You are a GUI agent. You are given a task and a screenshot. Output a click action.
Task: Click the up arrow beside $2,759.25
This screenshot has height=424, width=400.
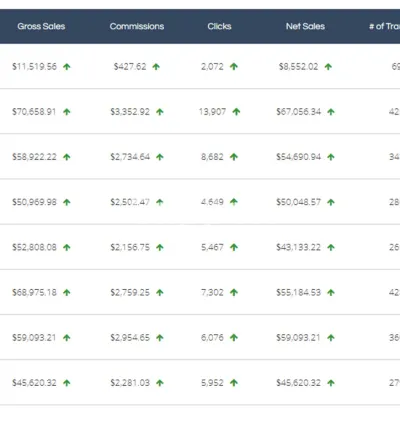pyautogui.click(x=160, y=293)
